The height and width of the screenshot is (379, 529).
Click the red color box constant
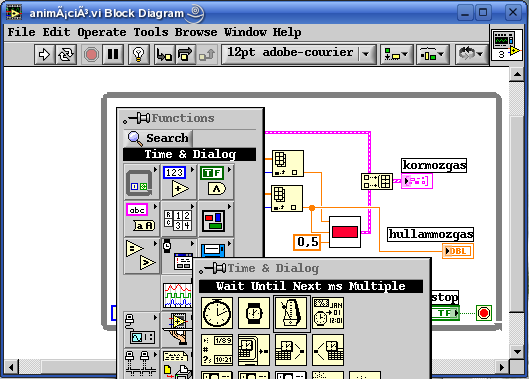pos(345,232)
